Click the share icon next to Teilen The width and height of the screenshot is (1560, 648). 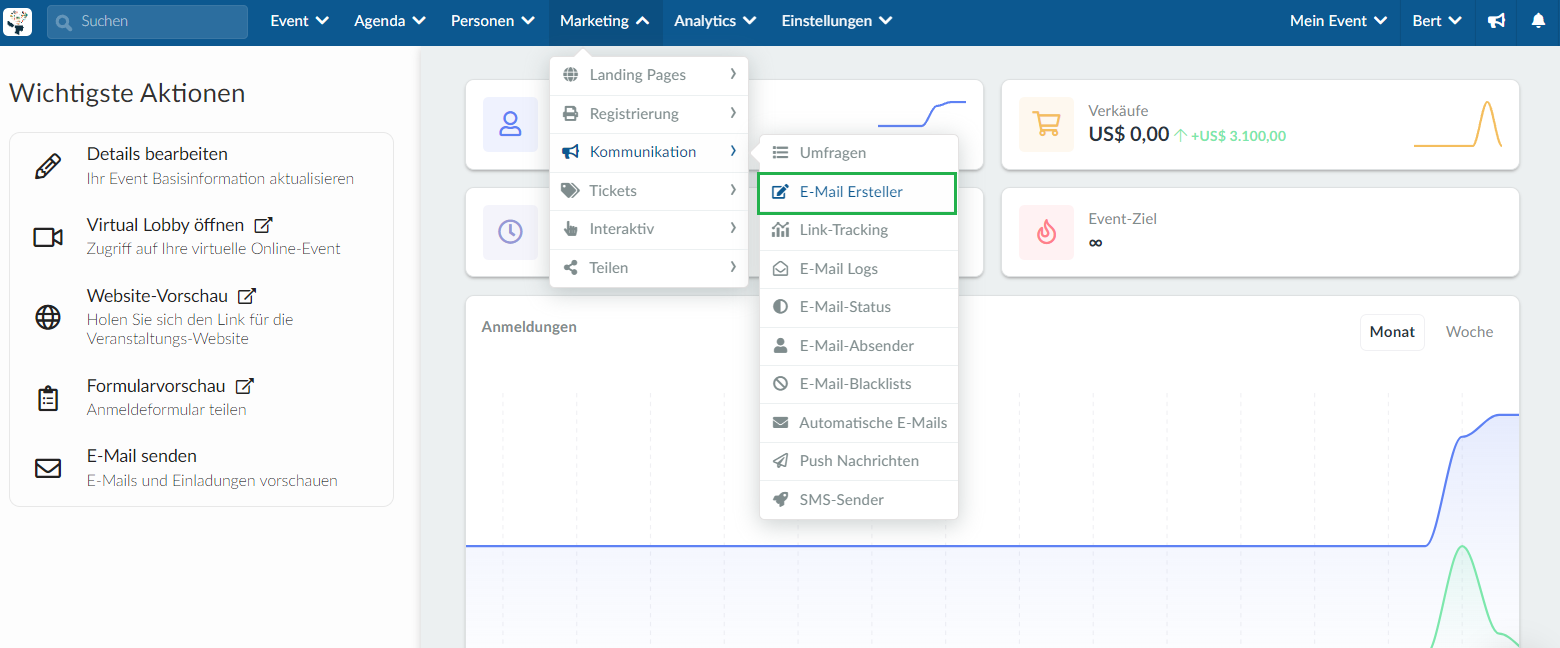click(571, 267)
